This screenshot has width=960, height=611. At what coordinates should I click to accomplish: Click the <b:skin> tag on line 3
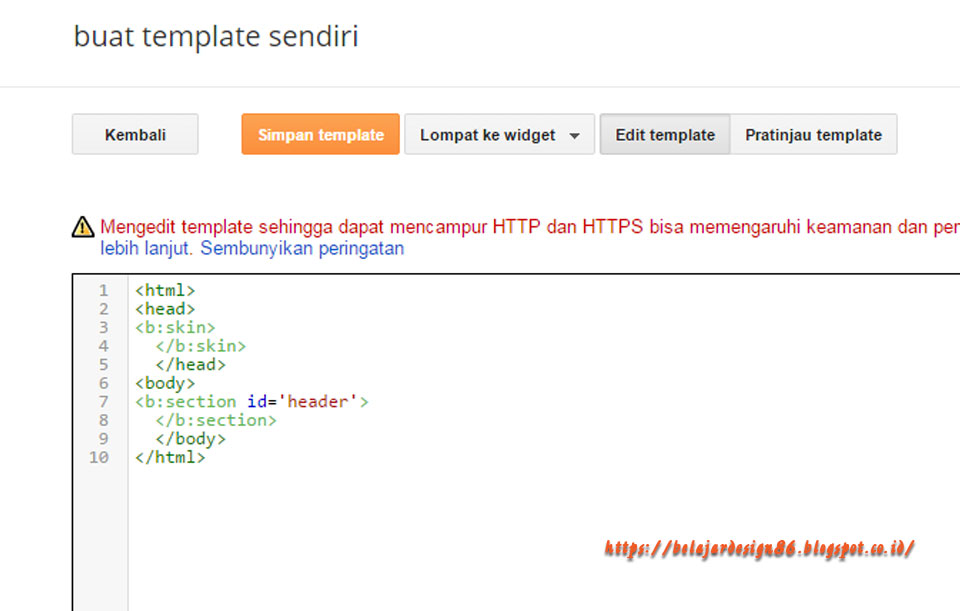click(175, 328)
